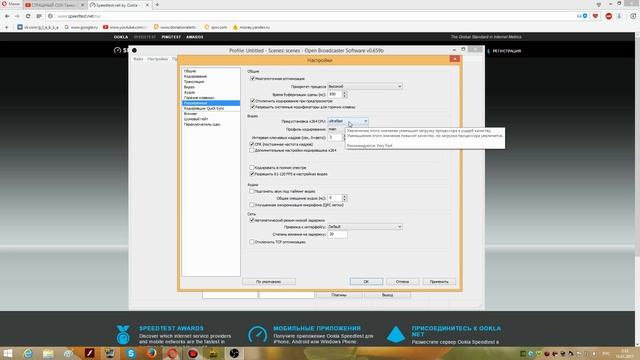Enable sync audio to video timing checkbox
The height and width of the screenshot is (360, 640).
click(x=252, y=191)
